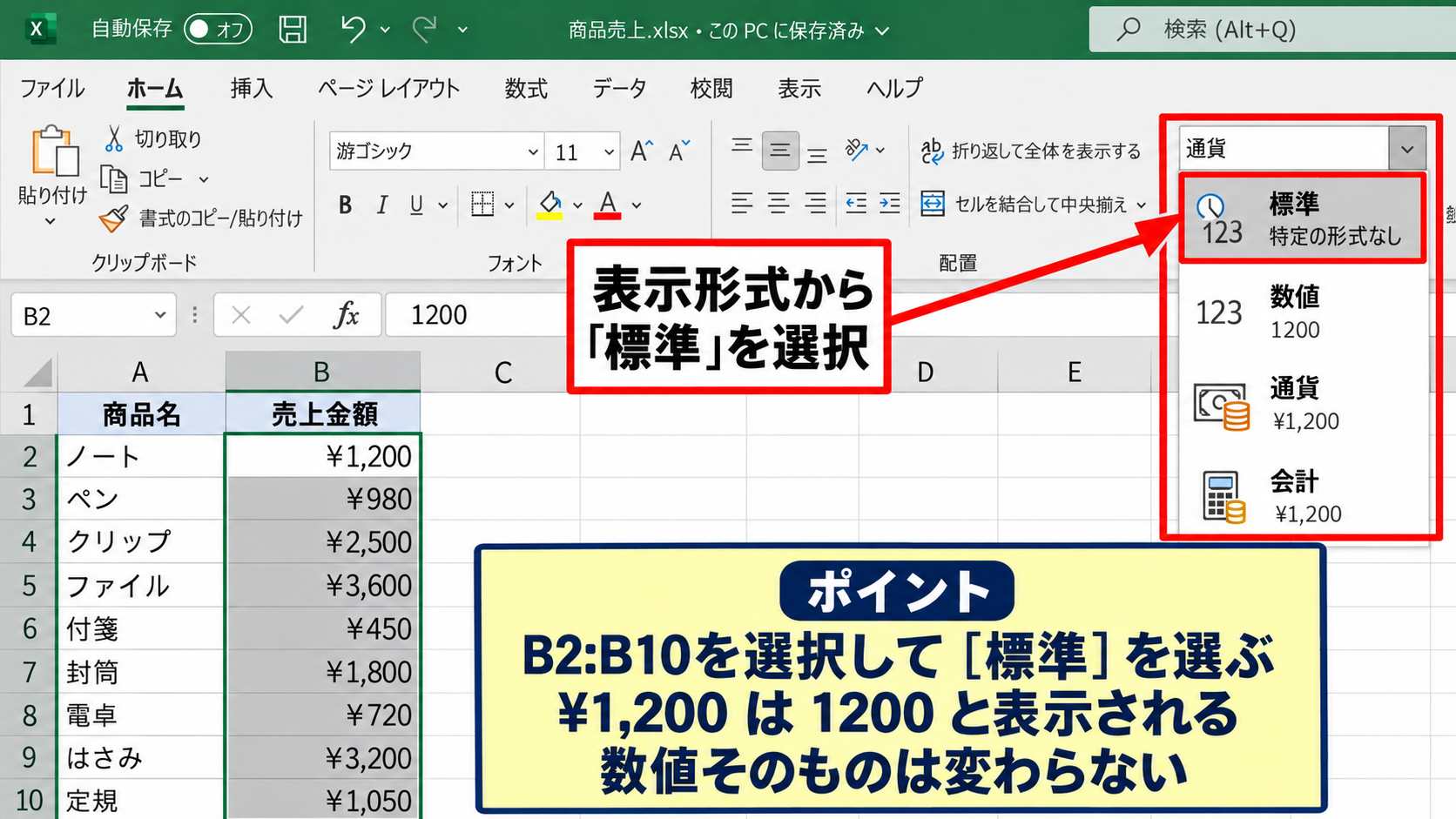Viewport: 1456px width, 819px height.
Task: Open the number format dropdown arrow
Action: (x=1407, y=149)
